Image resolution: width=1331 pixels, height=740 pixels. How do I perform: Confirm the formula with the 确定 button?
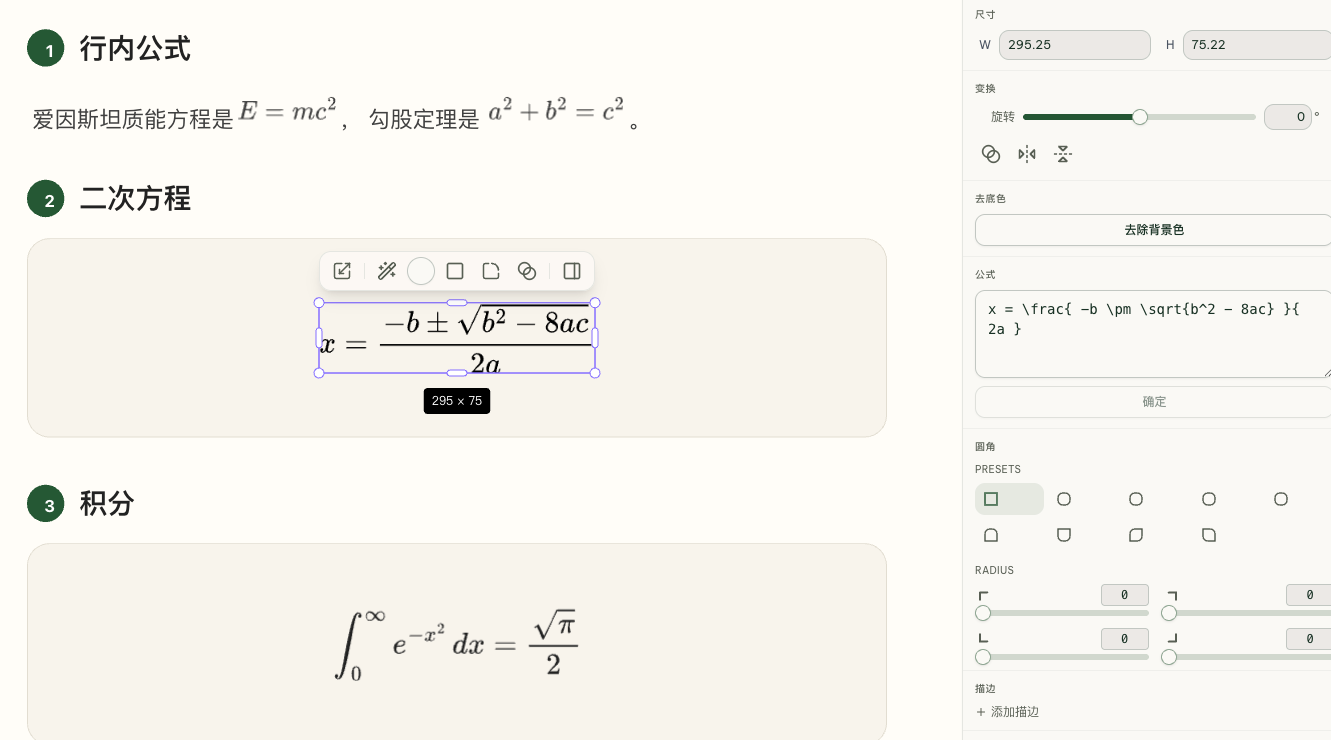(x=1153, y=402)
